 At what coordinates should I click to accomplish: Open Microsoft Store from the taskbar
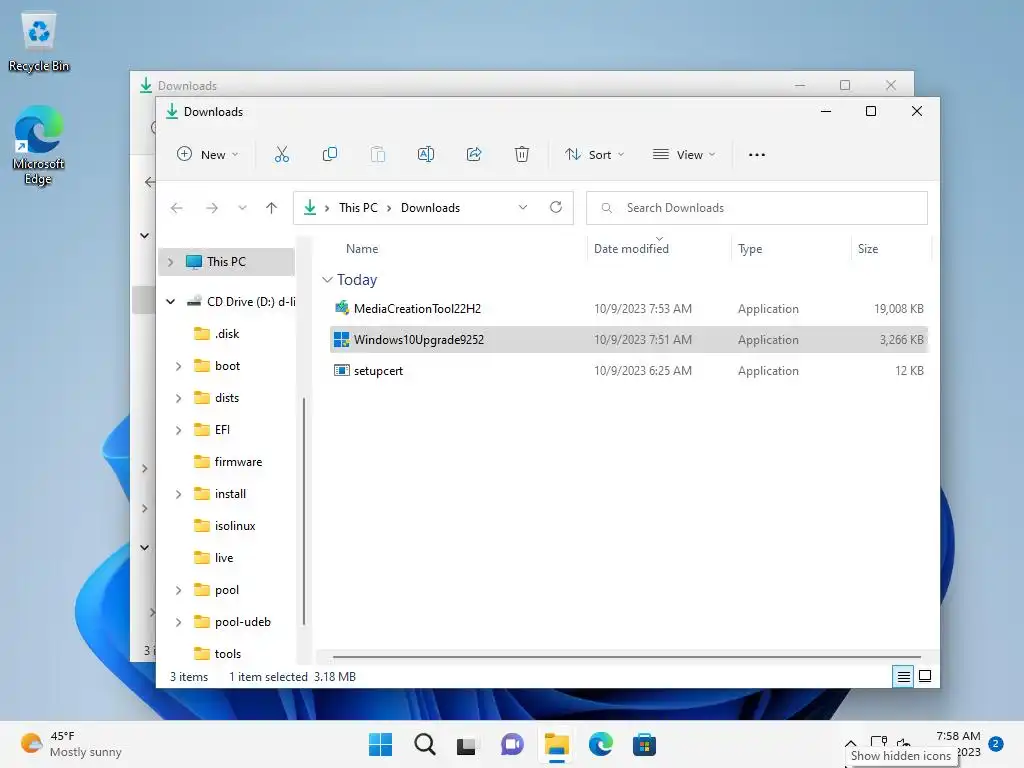click(x=644, y=744)
